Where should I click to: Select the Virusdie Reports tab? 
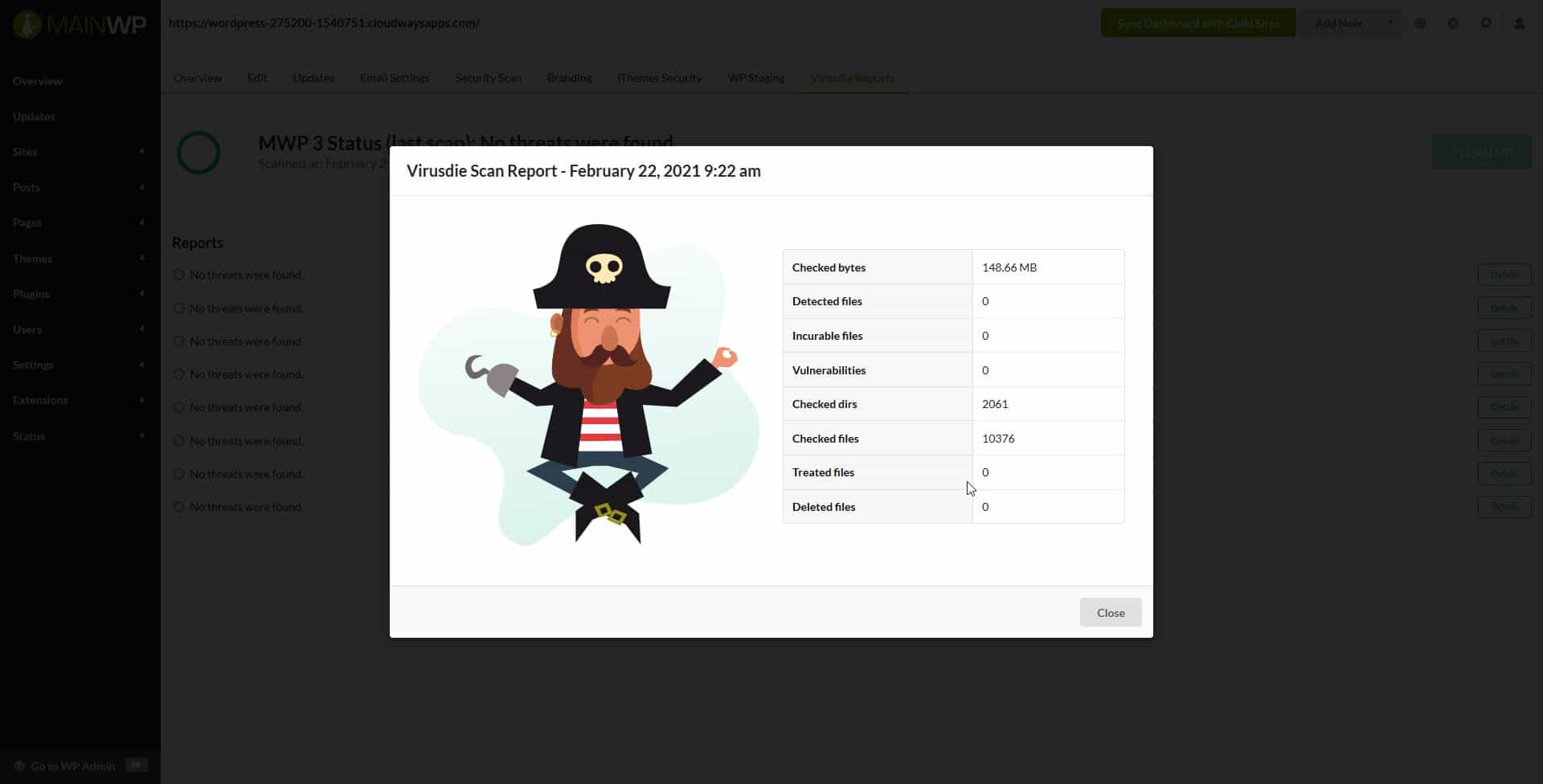click(x=853, y=78)
